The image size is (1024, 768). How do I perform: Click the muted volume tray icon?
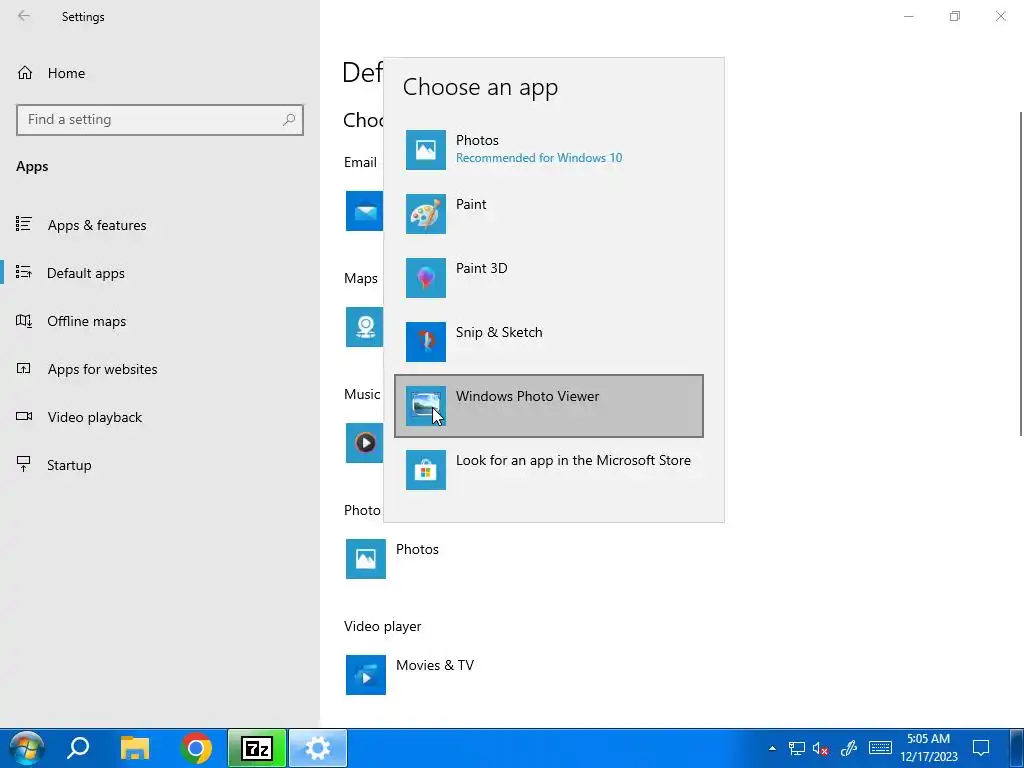[x=821, y=748]
